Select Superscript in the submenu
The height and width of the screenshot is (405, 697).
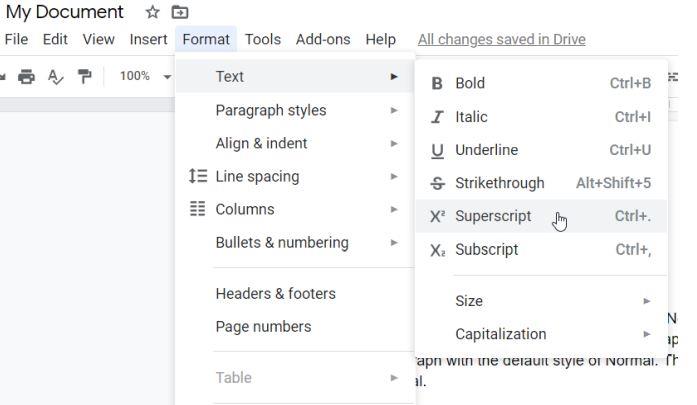[x=493, y=216]
